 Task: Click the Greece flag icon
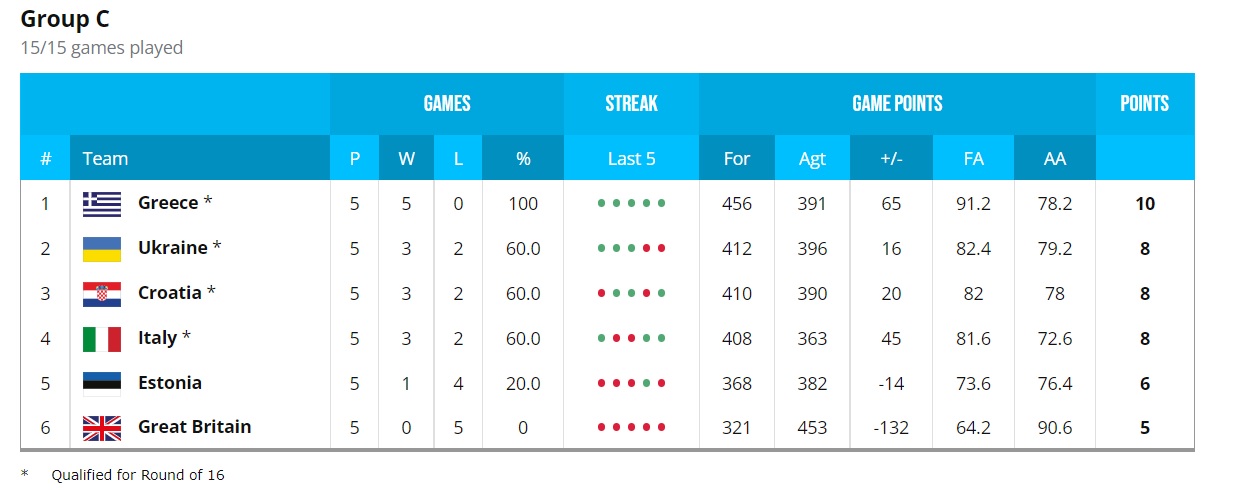pyautogui.click(x=102, y=203)
